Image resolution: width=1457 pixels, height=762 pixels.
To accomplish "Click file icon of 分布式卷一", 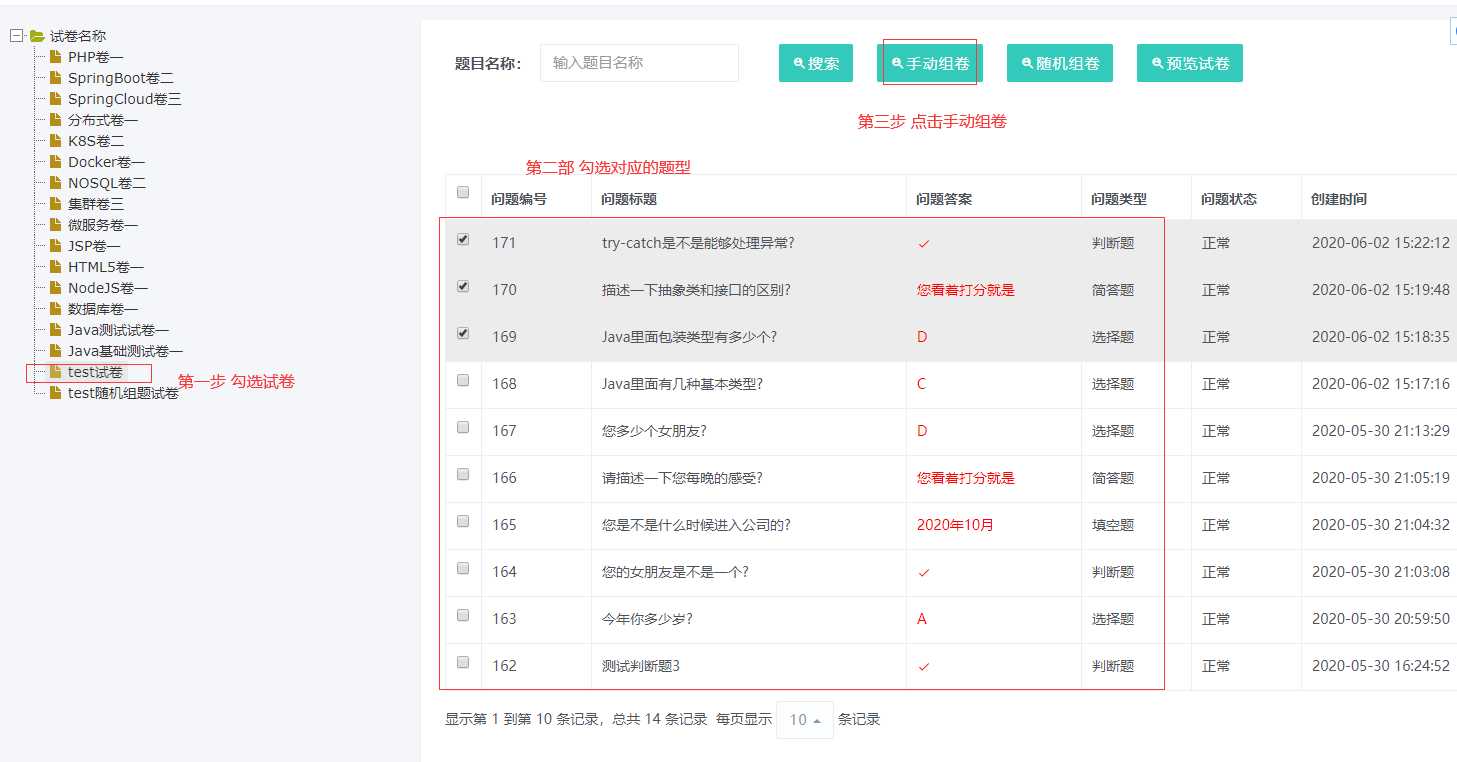I will [x=56, y=120].
